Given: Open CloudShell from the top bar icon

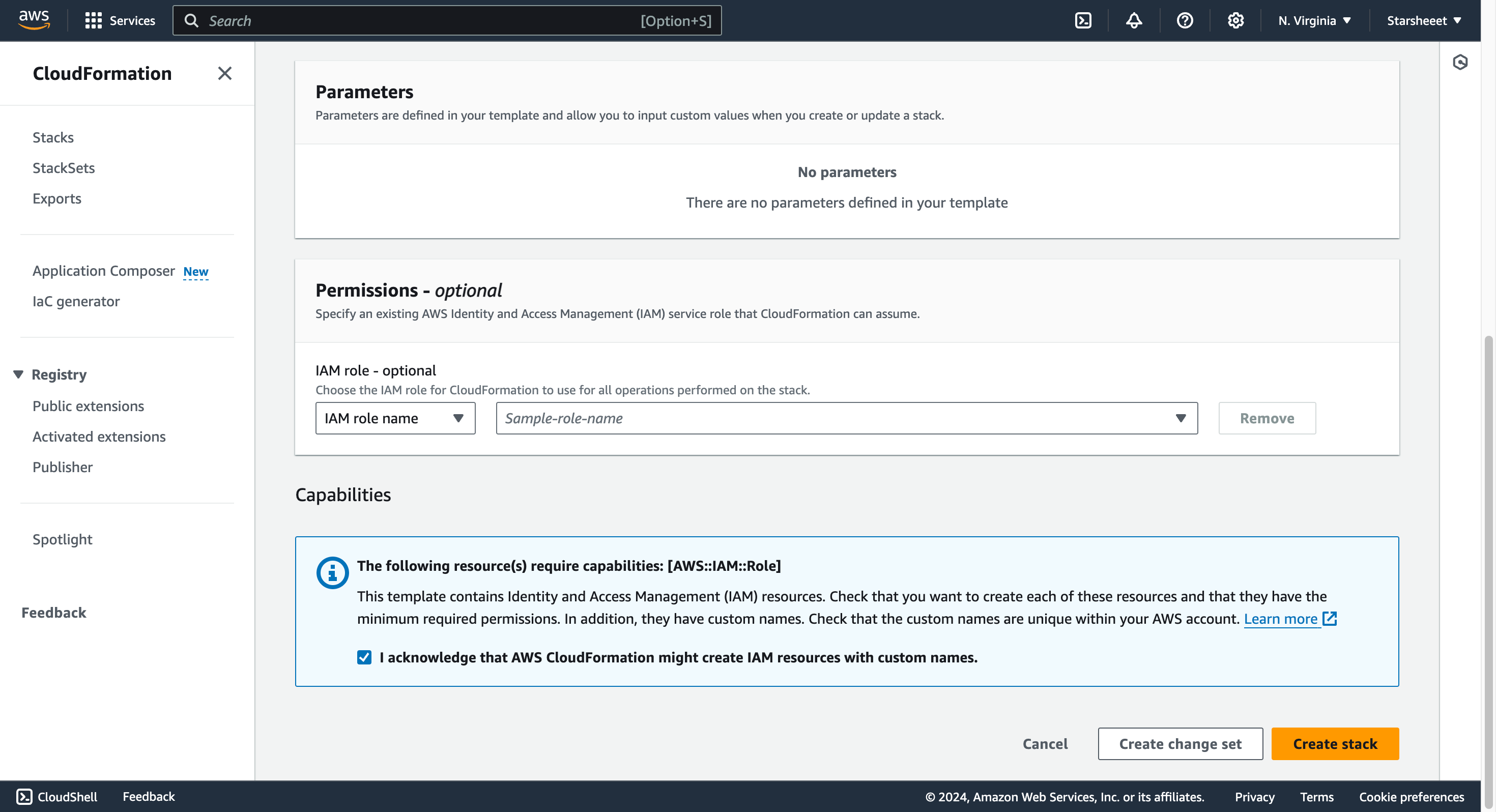Looking at the screenshot, I should click(x=1083, y=21).
